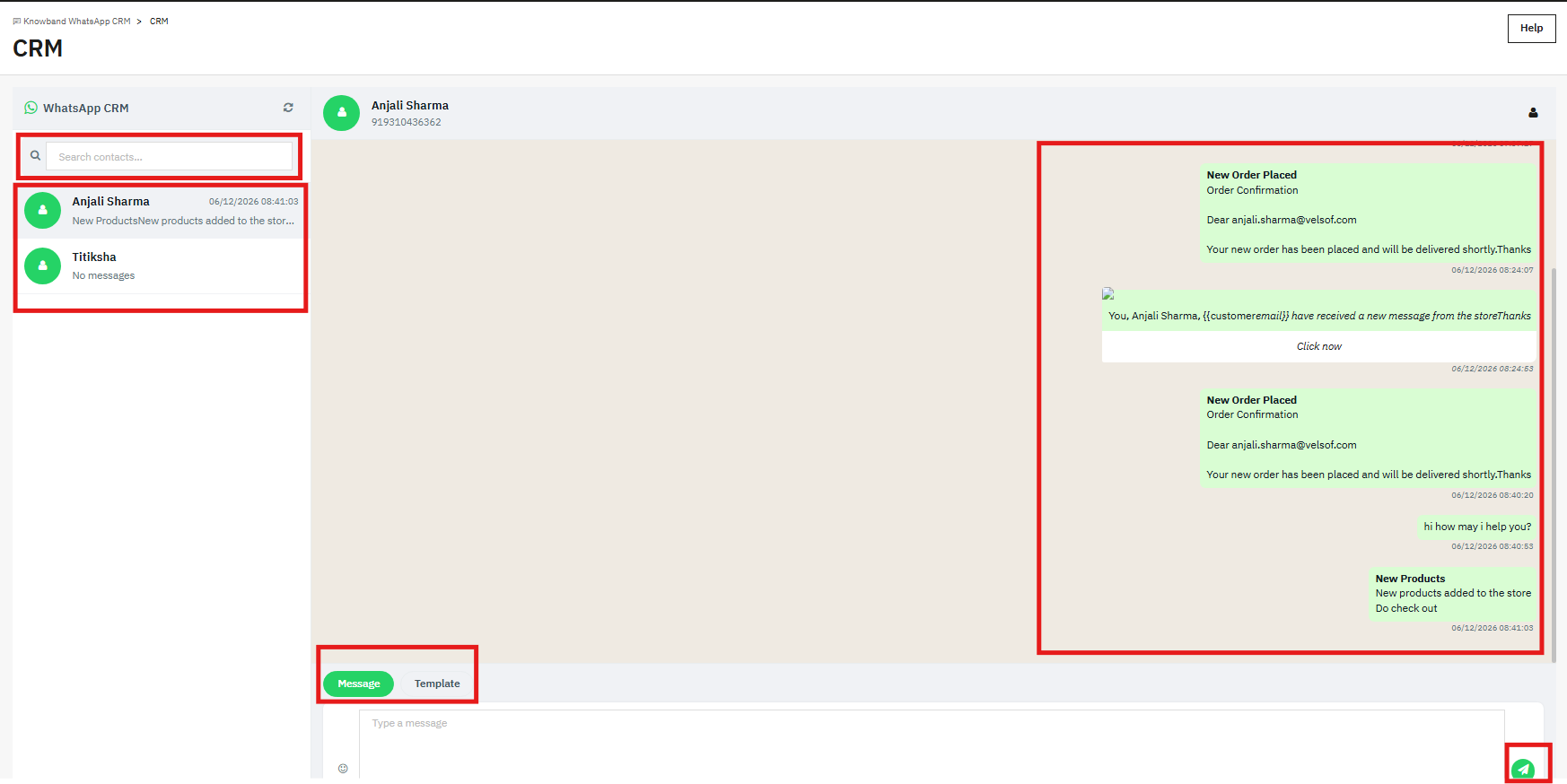Send the message with the paper plane button
The height and width of the screenshot is (784, 1567).
1523,769
